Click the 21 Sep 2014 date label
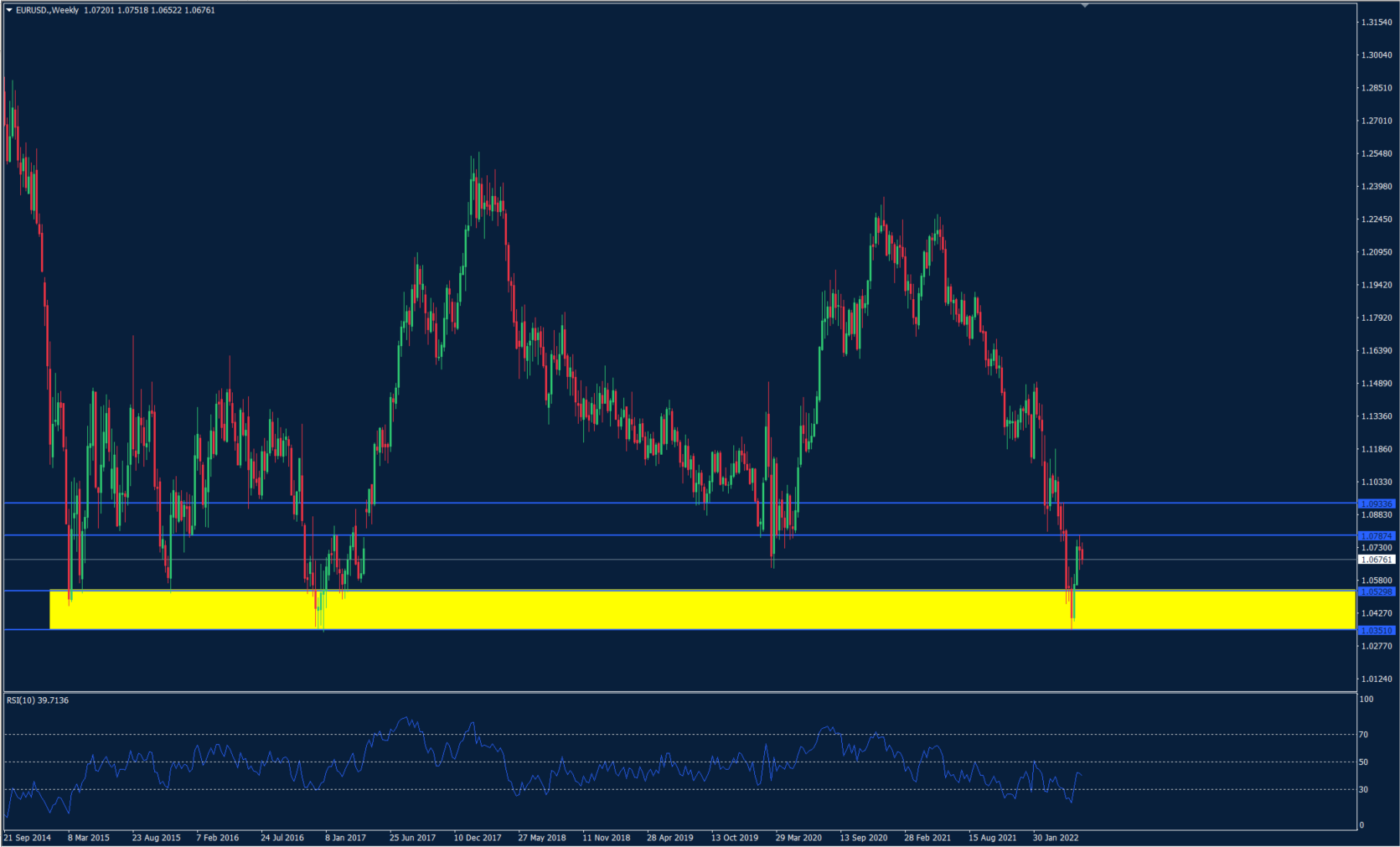 pos(28,837)
